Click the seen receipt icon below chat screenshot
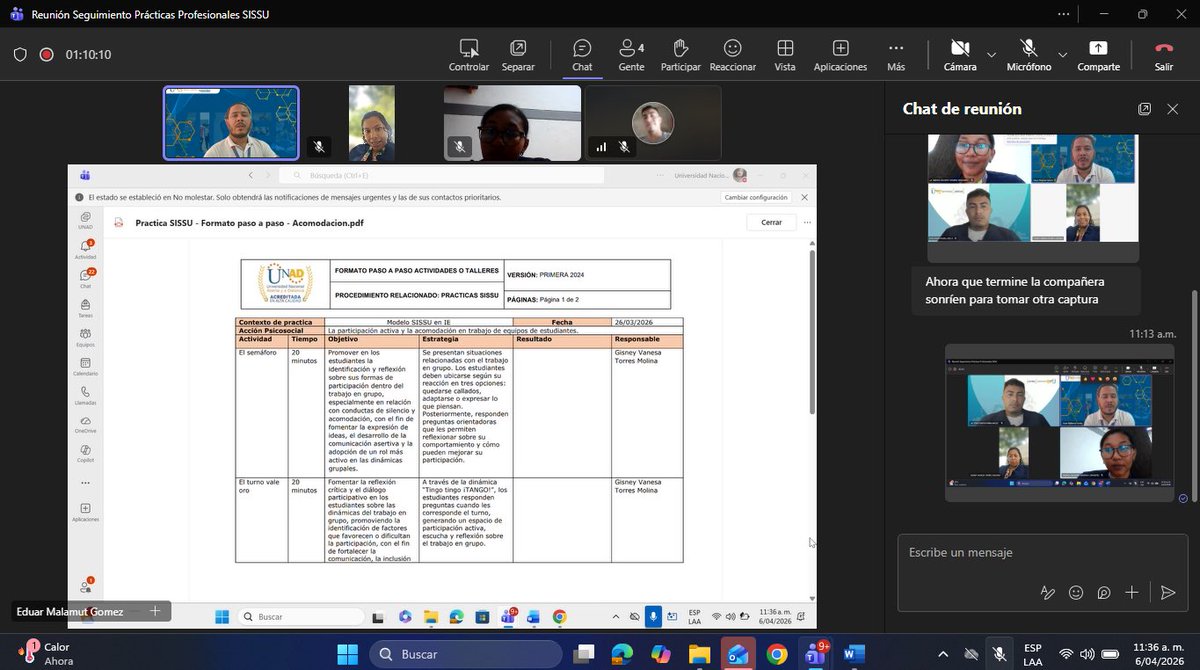The width and height of the screenshot is (1200, 670). click(1183, 498)
